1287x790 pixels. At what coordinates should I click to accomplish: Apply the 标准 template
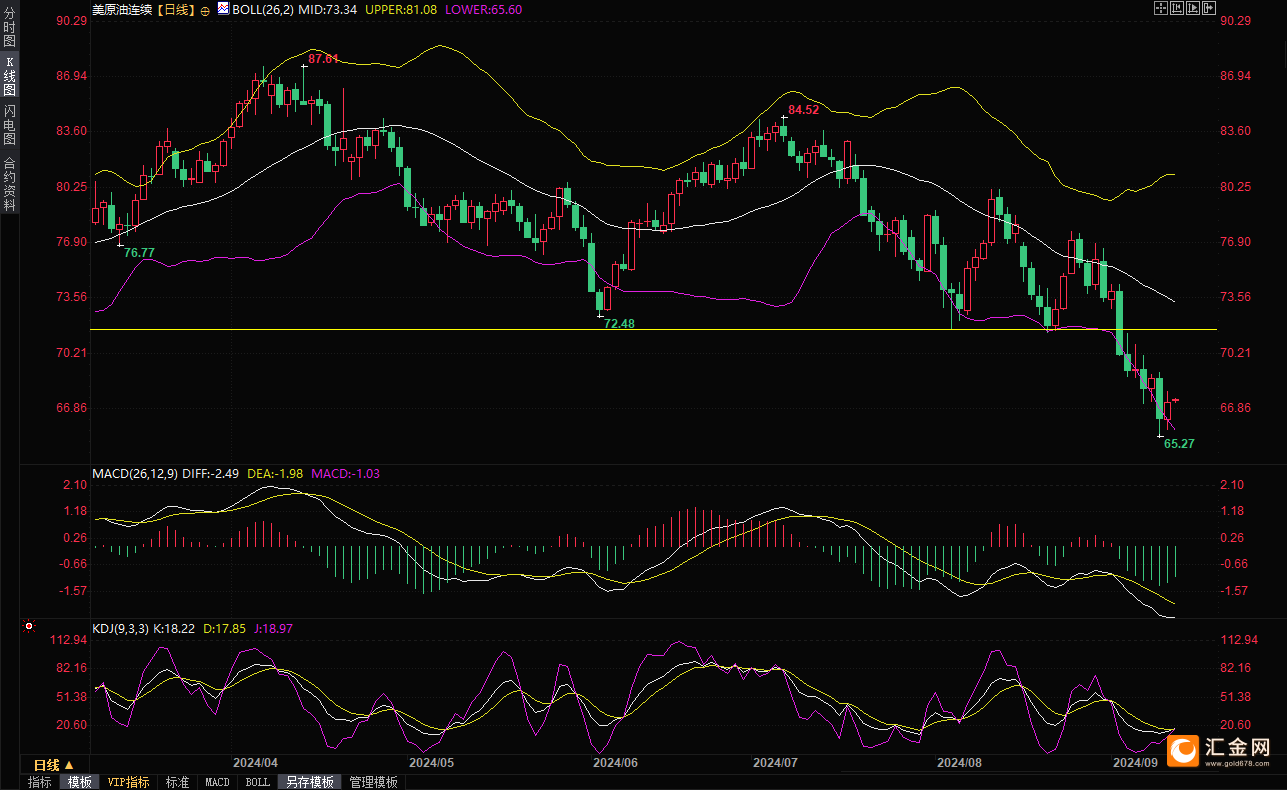tap(177, 782)
